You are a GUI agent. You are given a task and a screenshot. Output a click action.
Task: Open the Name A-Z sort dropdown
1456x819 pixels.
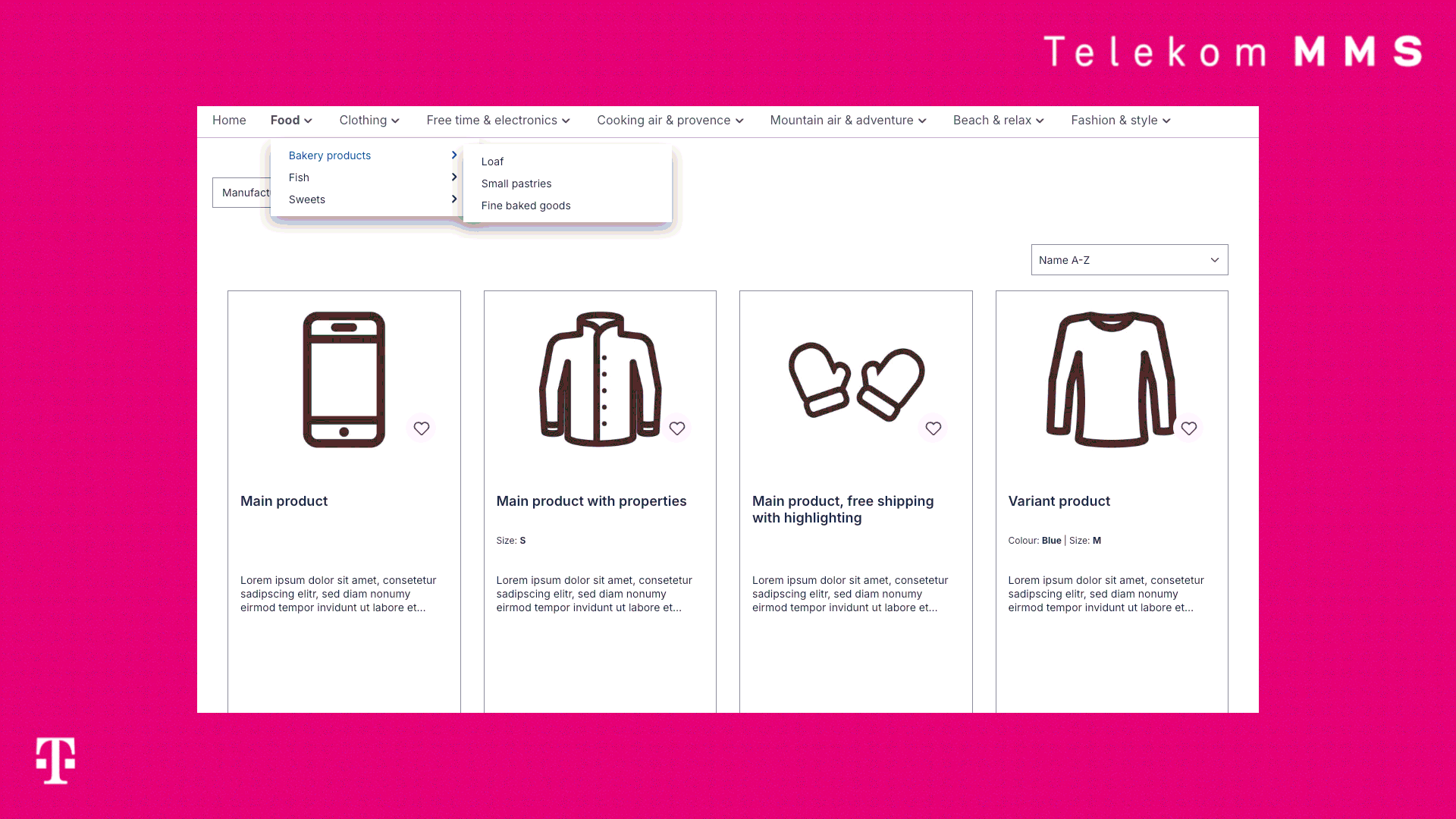pyautogui.click(x=1129, y=260)
